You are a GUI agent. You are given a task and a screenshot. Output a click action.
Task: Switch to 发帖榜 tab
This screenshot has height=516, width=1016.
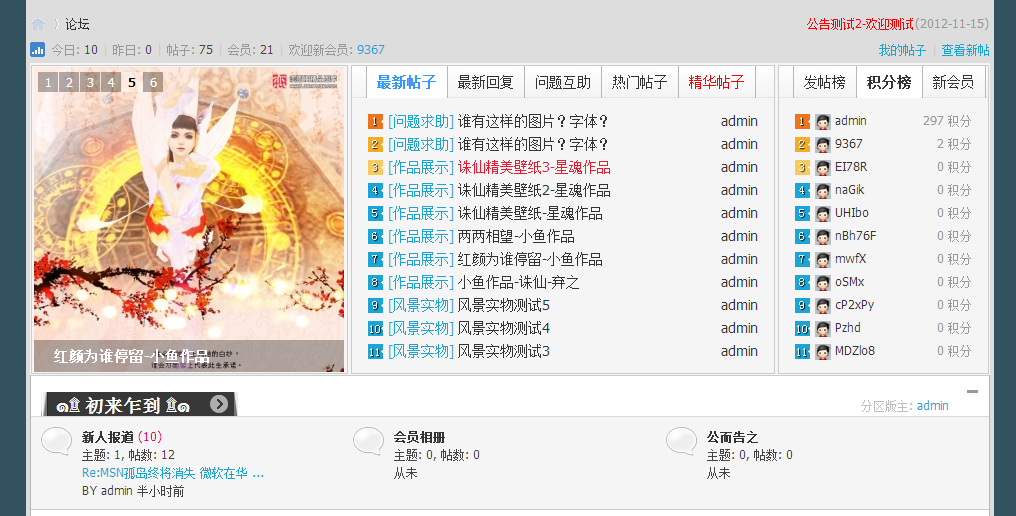click(x=824, y=82)
